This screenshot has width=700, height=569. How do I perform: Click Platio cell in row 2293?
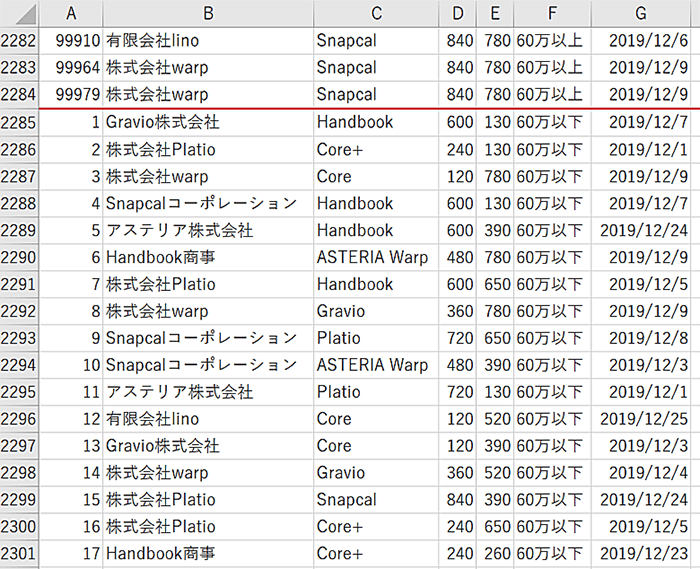pos(376,338)
